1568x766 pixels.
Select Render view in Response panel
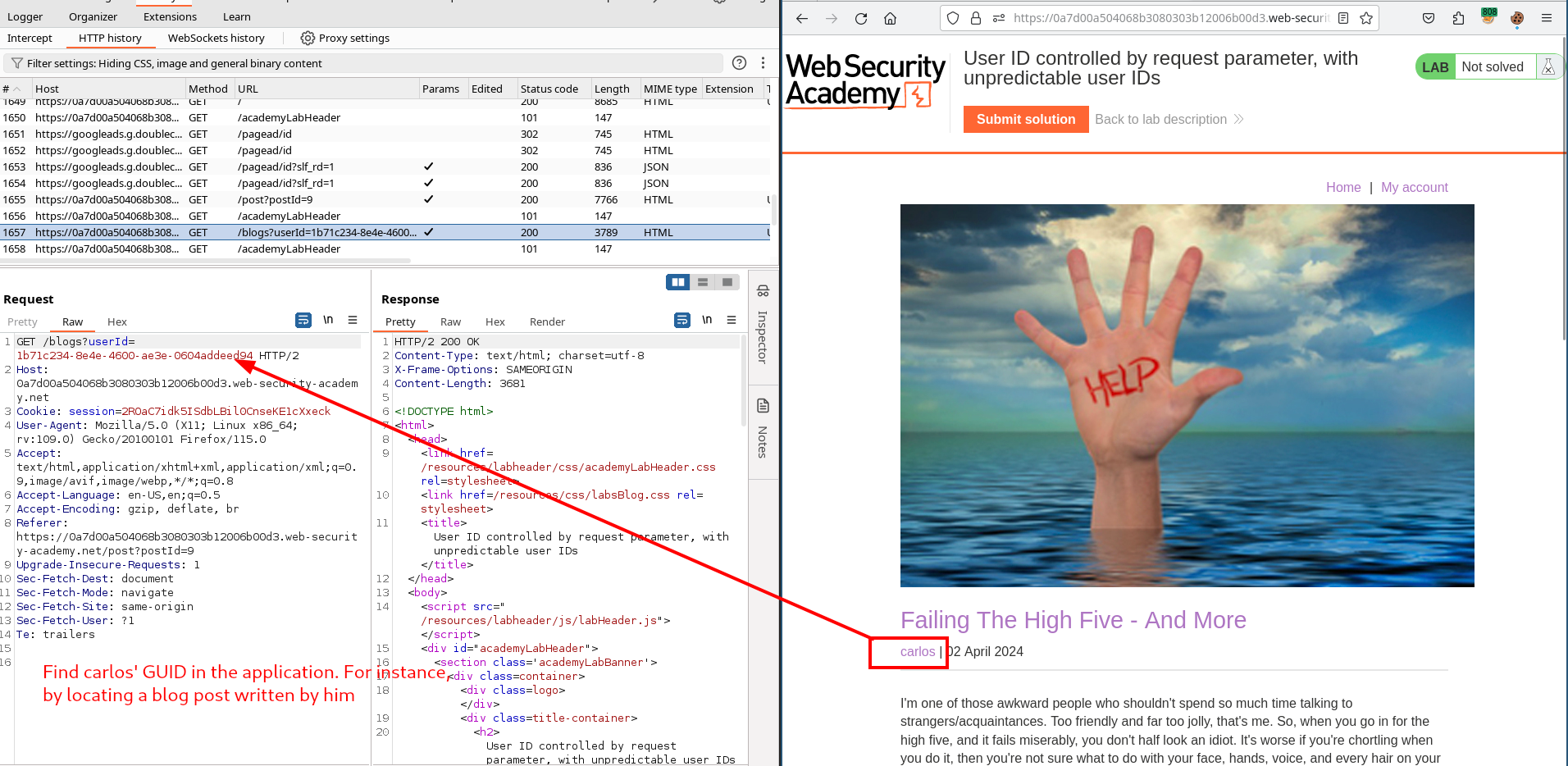[x=547, y=321]
